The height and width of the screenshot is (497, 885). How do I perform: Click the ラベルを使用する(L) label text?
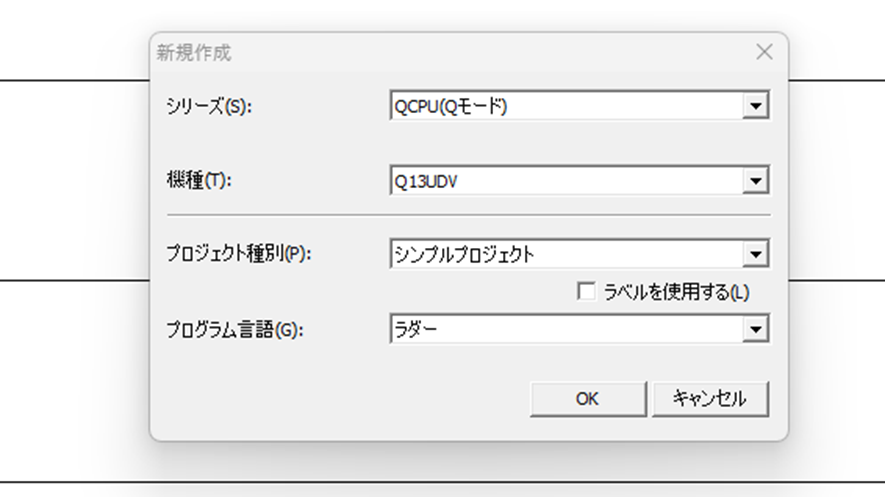pos(675,292)
